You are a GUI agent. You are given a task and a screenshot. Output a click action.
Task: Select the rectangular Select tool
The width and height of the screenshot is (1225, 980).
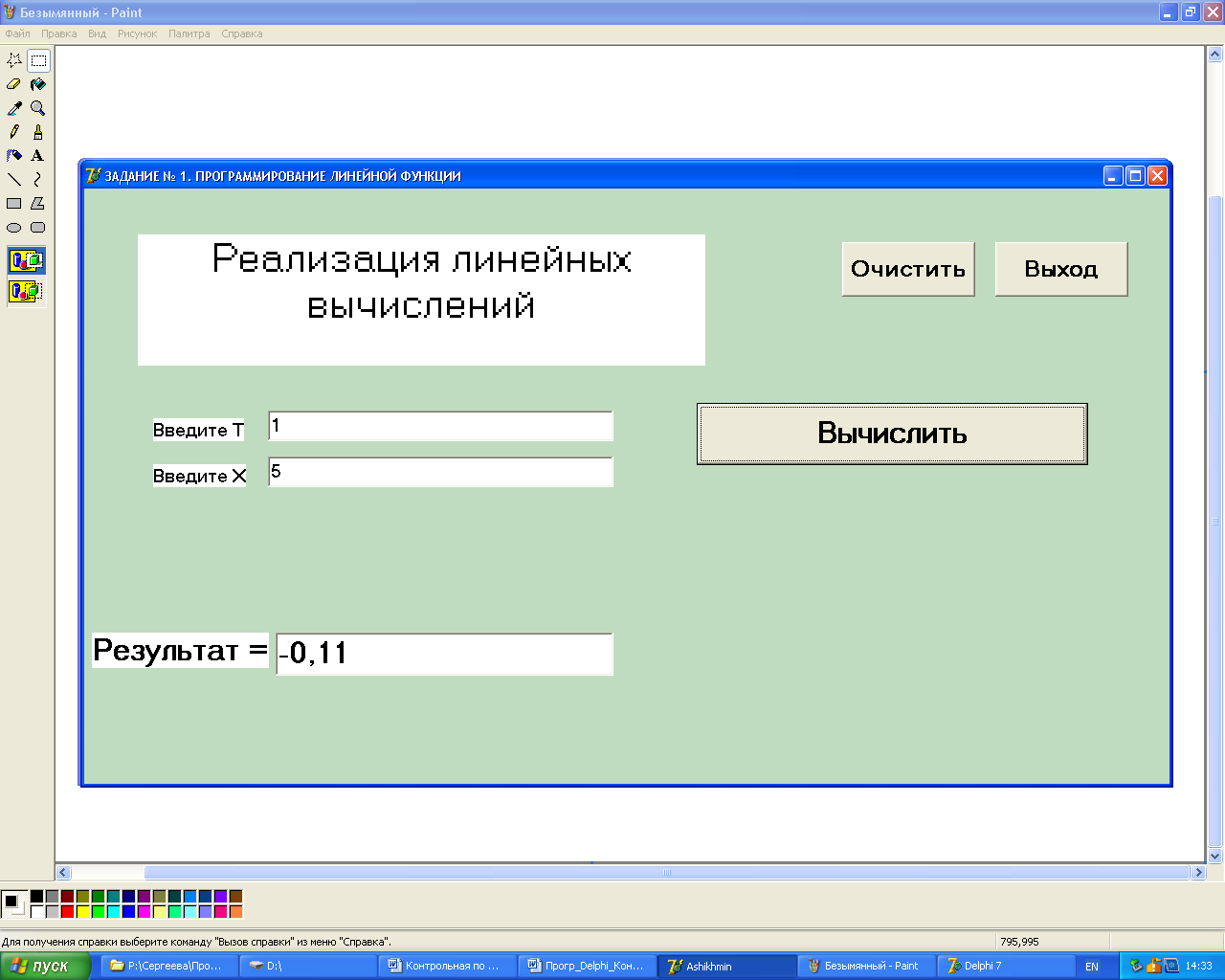point(38,60)
